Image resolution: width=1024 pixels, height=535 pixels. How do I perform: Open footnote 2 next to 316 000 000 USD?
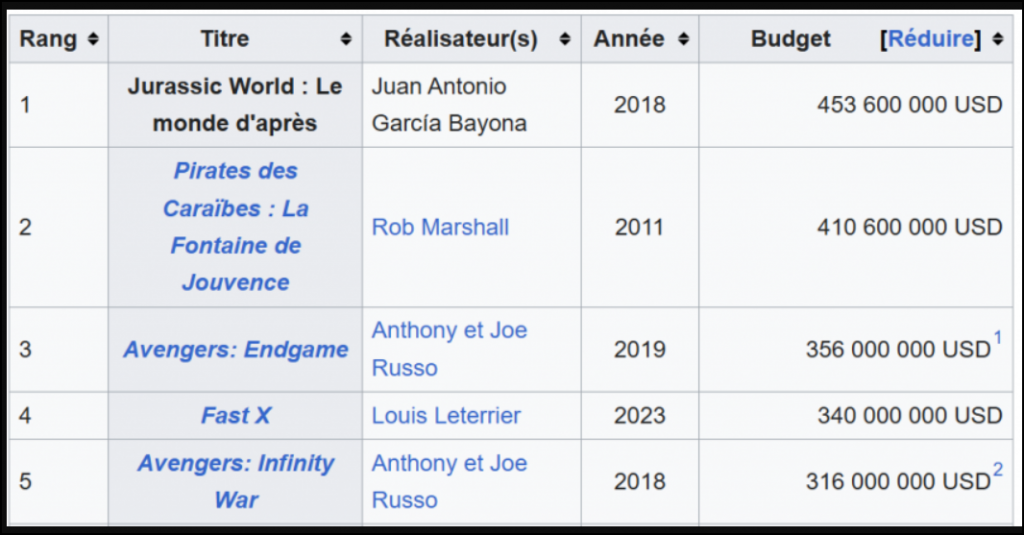998,469
